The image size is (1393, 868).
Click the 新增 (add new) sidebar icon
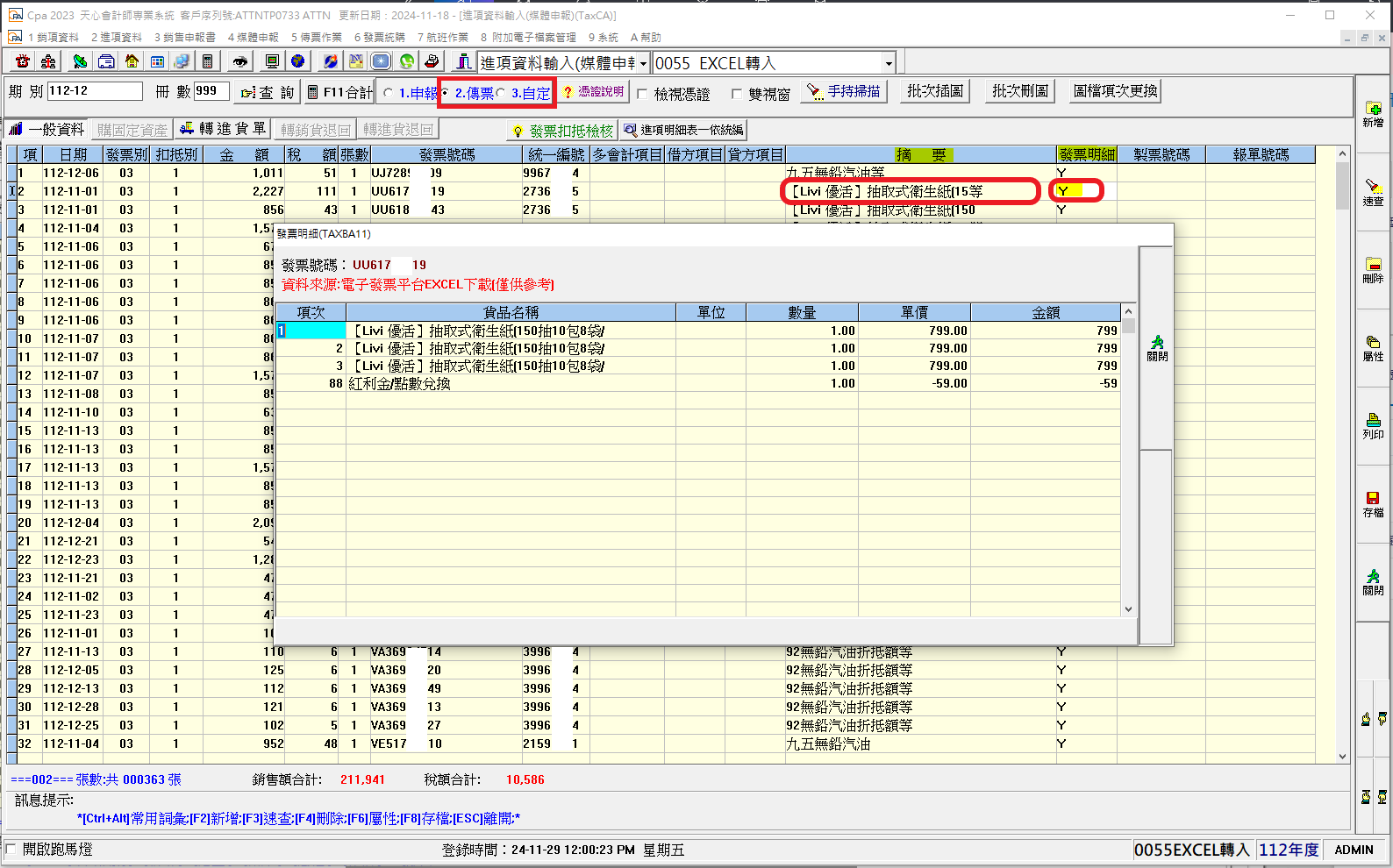tap(1373, 114)
